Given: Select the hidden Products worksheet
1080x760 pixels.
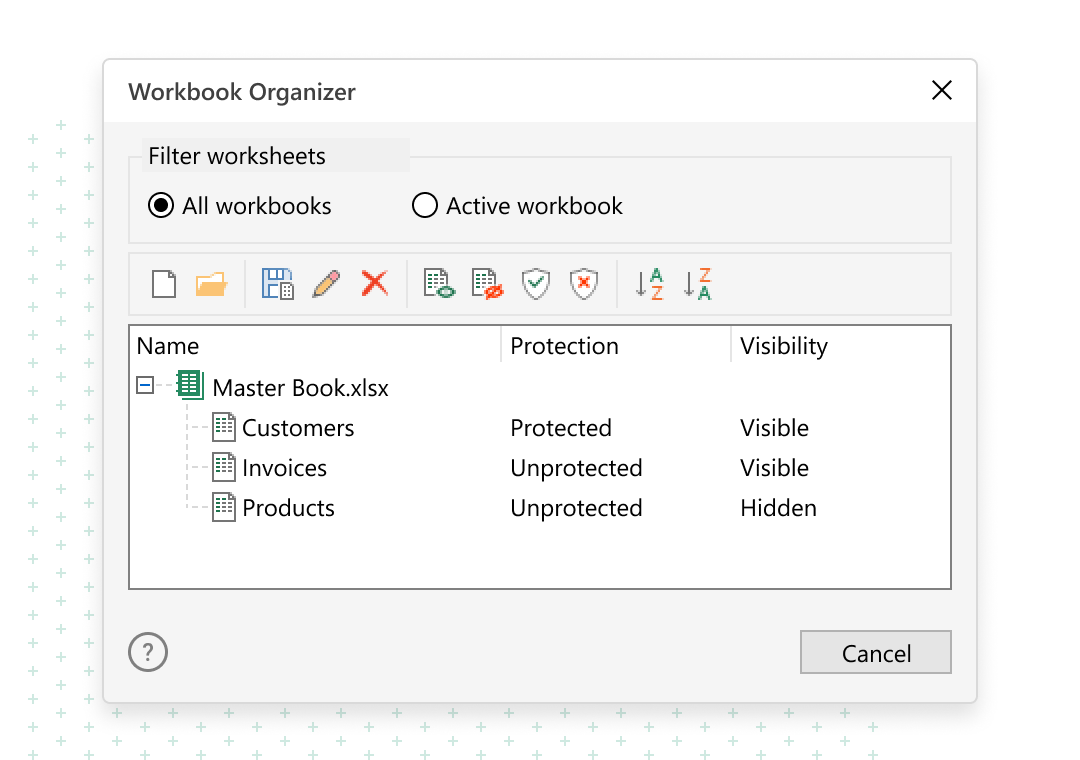Looking at the screenshot, I should pyautogui.click(x=287, y=508).
